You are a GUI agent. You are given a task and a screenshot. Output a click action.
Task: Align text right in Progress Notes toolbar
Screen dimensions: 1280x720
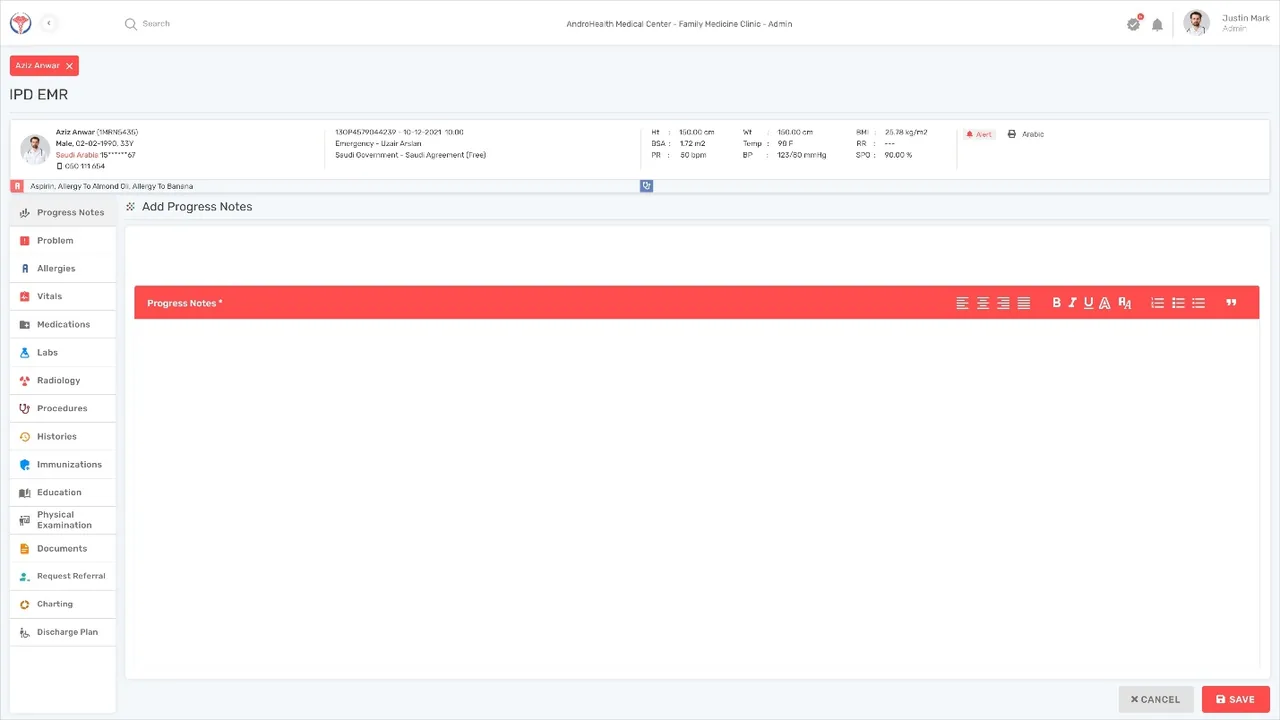tap(1003, 303)
